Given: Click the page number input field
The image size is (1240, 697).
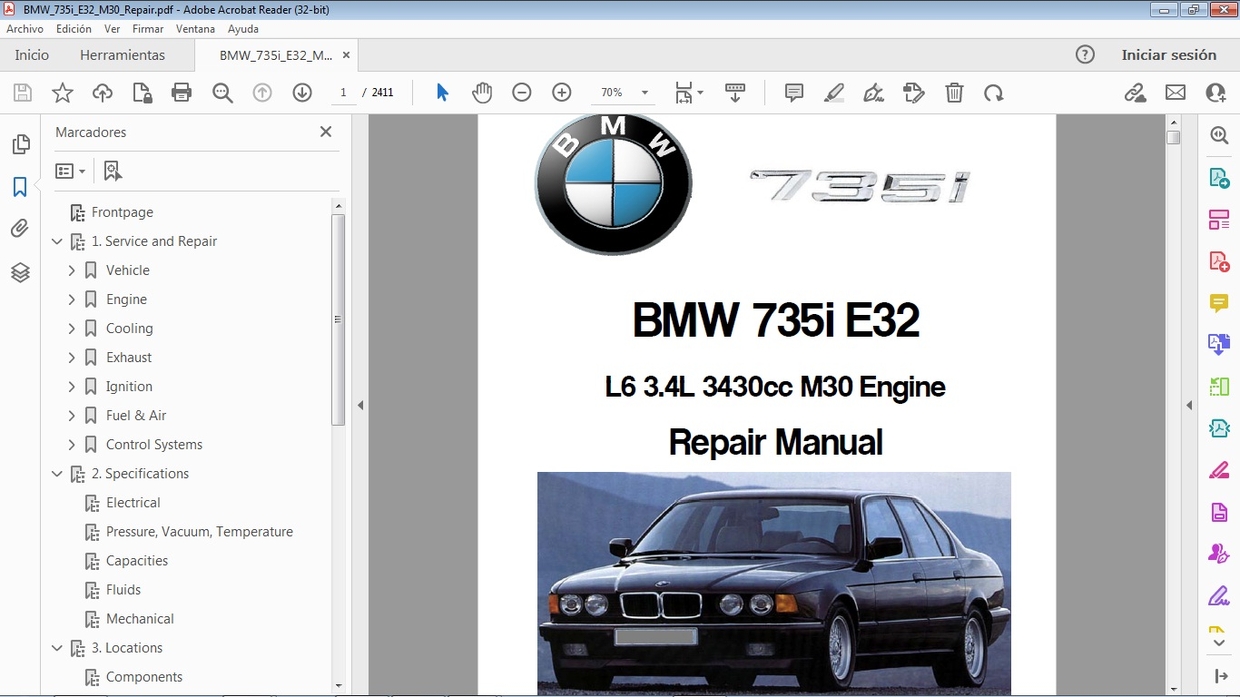Looking at the screenshot, I should pyautogui.click(x=343, y=93).
